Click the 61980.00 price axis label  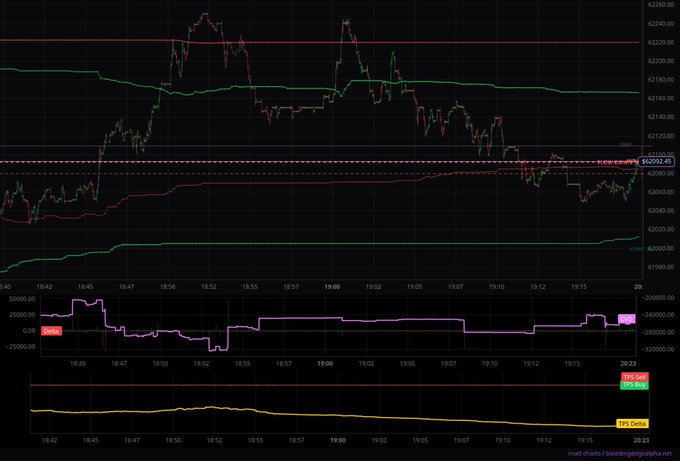(660, 267)
